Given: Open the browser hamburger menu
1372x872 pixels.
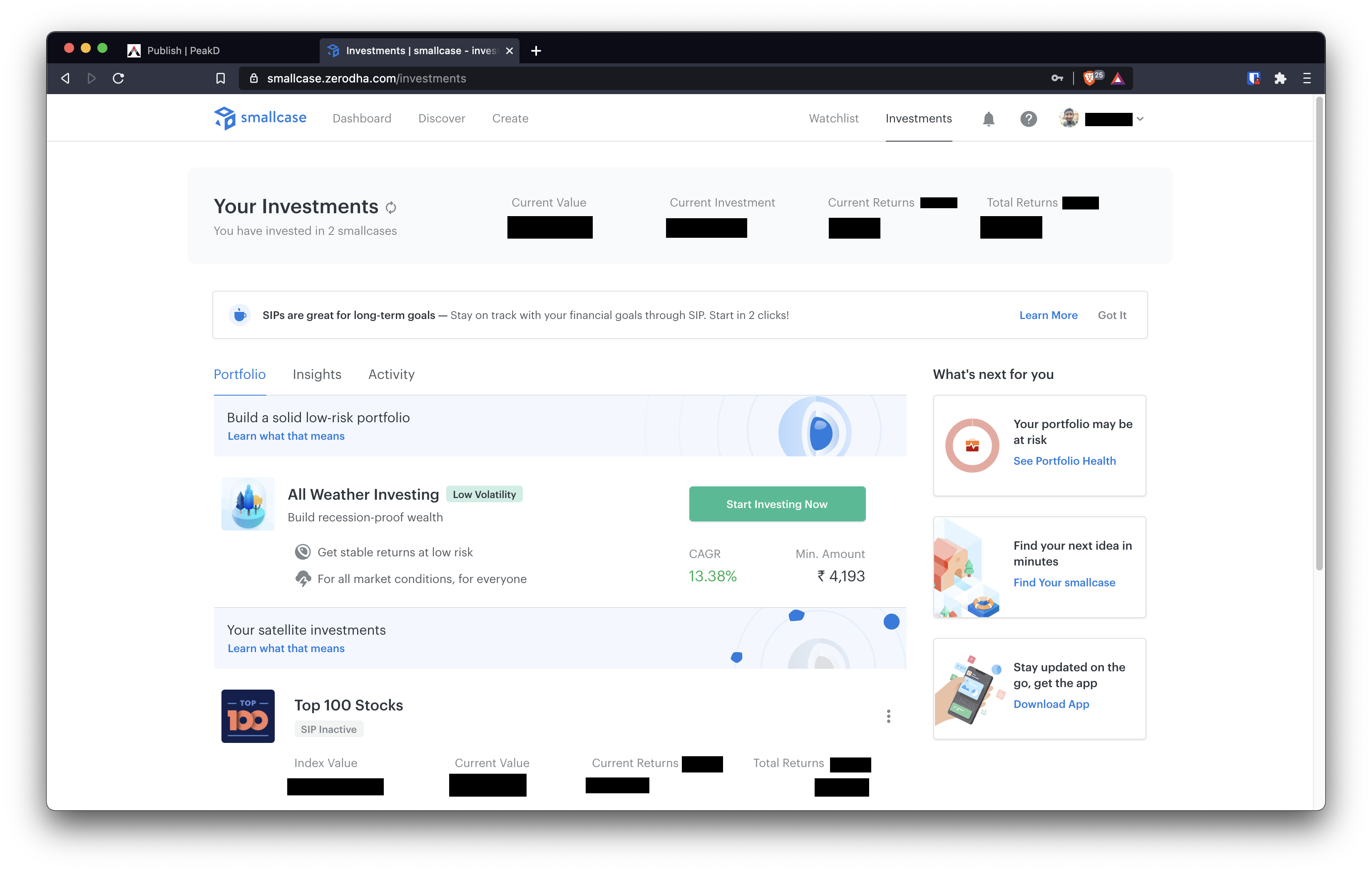Looking at the screenshot, I should click(x=1307, y=78).
